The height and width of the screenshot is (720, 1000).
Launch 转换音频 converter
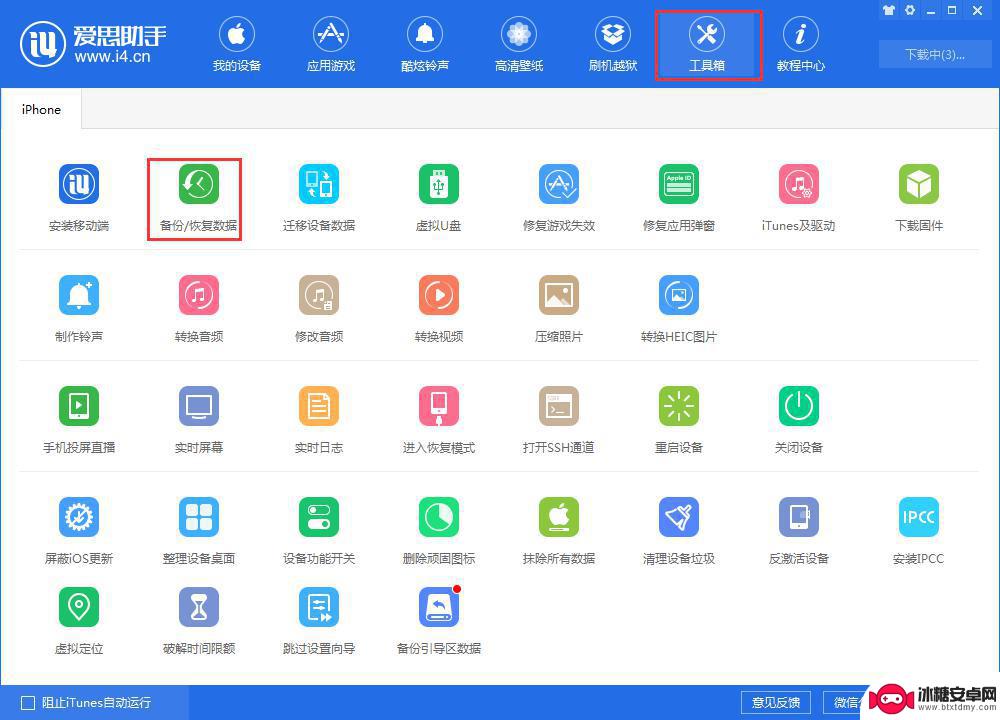tap(198, 308)
